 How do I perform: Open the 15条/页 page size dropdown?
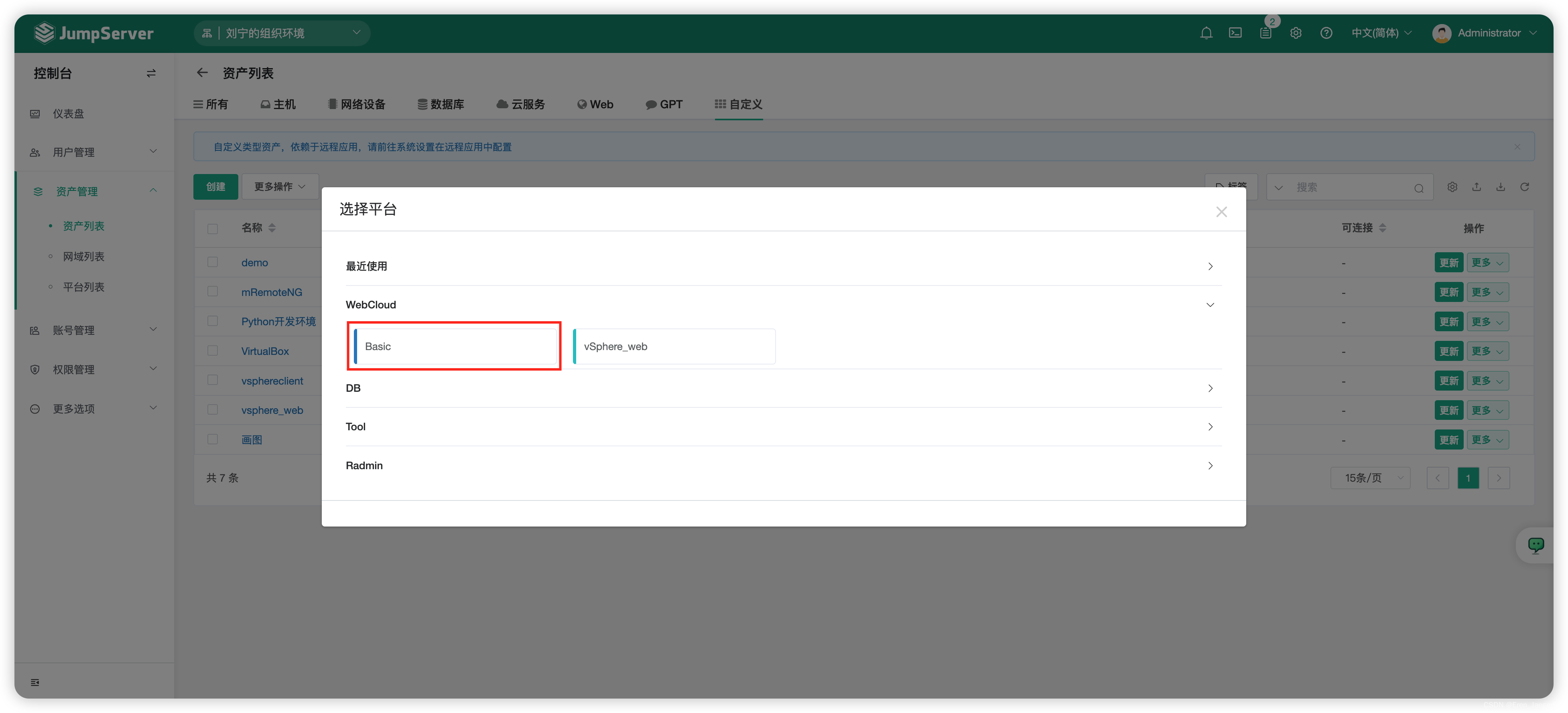click(1370, 478)
